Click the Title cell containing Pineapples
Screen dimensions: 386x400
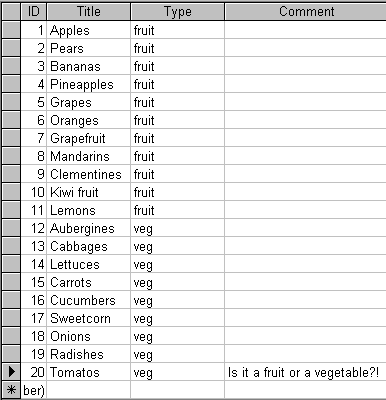click(89, 84)
